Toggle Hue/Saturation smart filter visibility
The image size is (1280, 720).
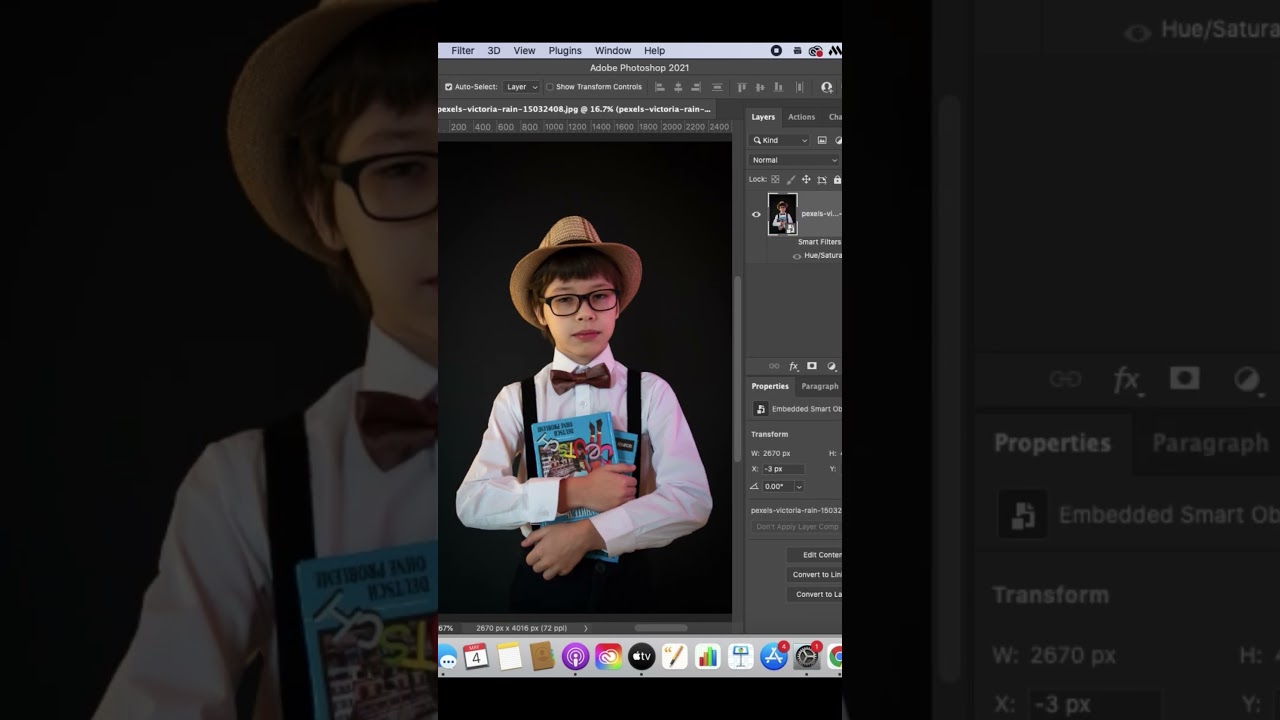click(x=797, y=256)
